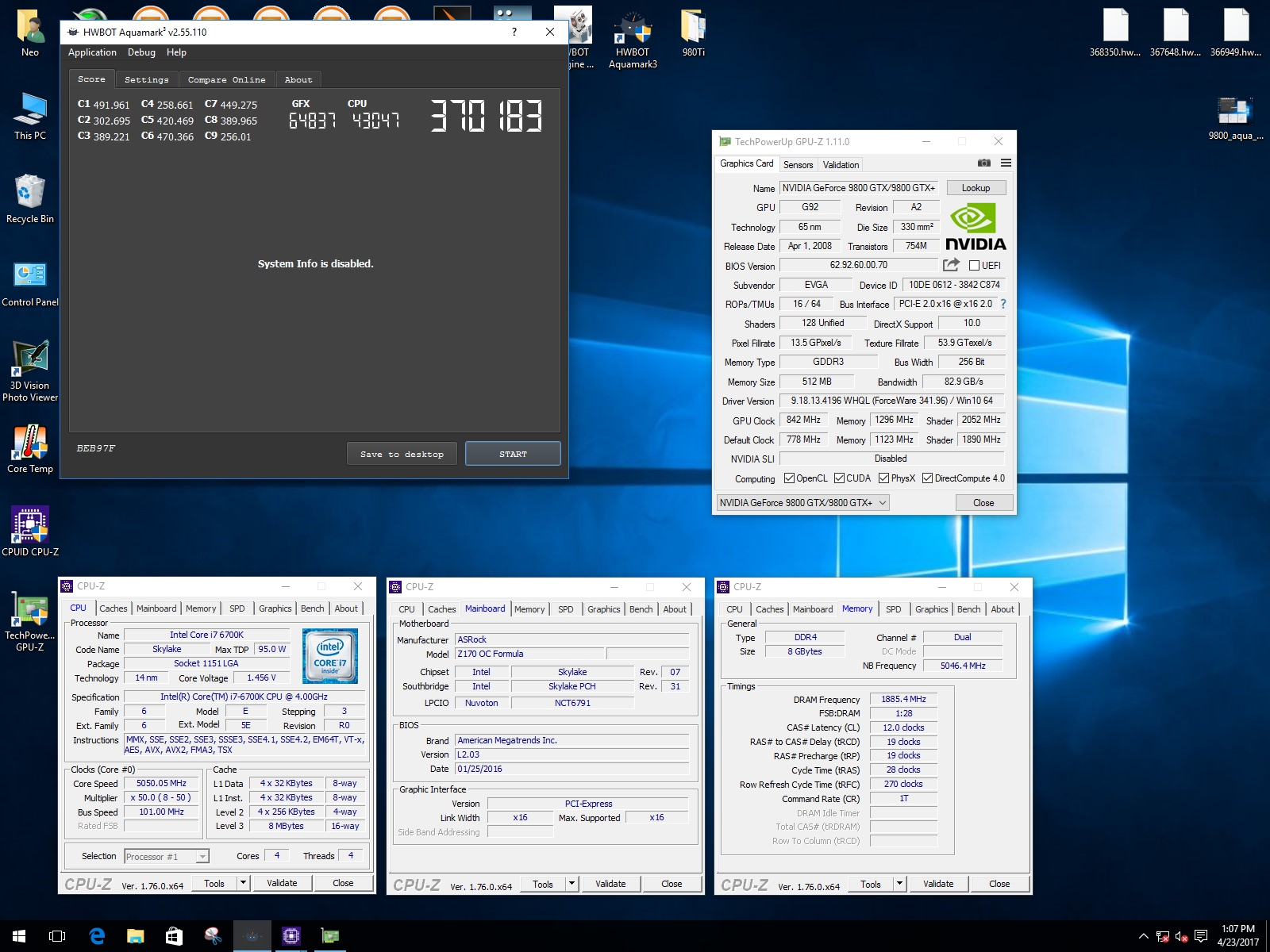Open the 366949.hw file icon

click(1236, 33)
